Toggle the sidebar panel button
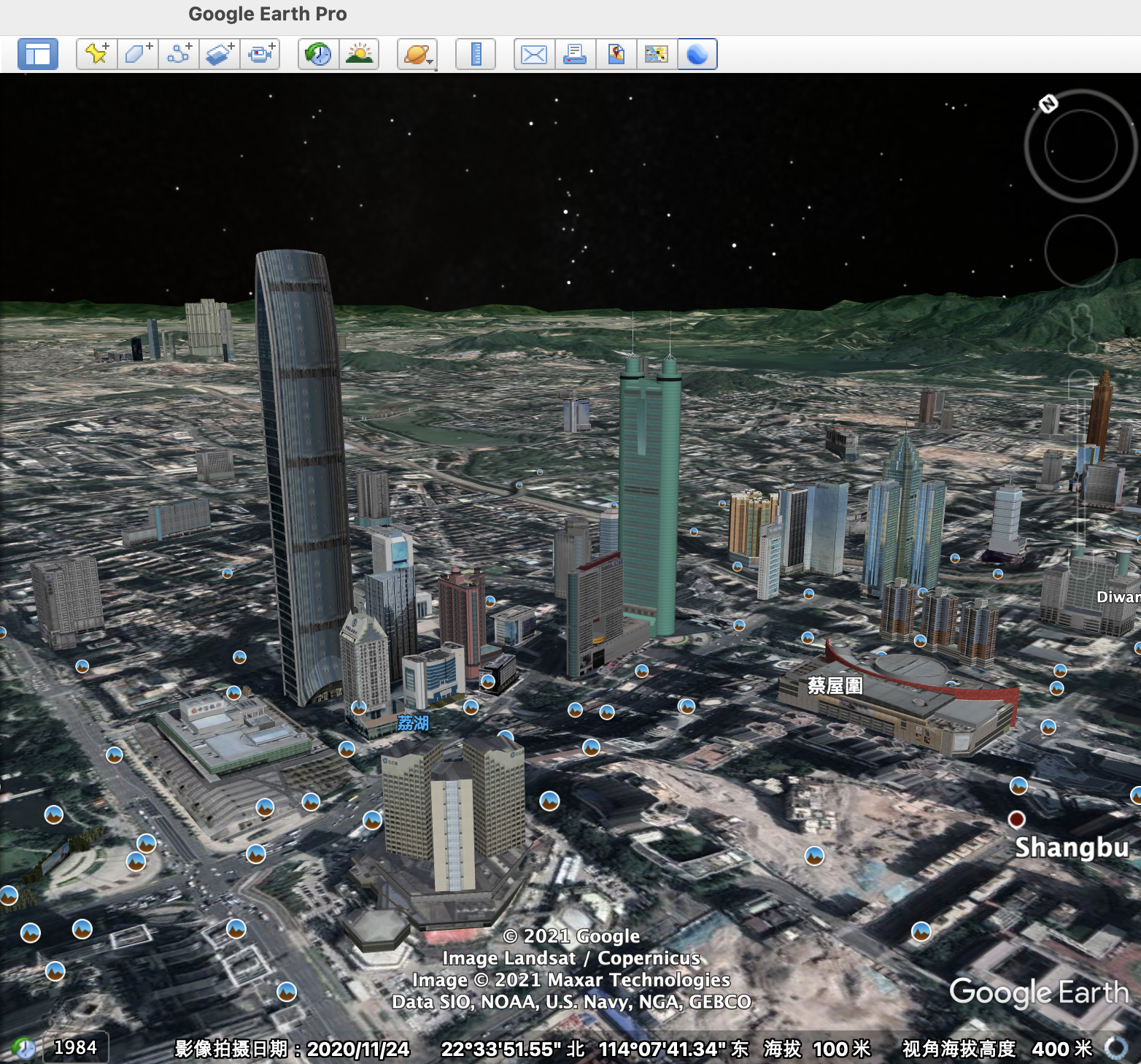This screenshot has height=1064, width=1141. coord(38,54)
